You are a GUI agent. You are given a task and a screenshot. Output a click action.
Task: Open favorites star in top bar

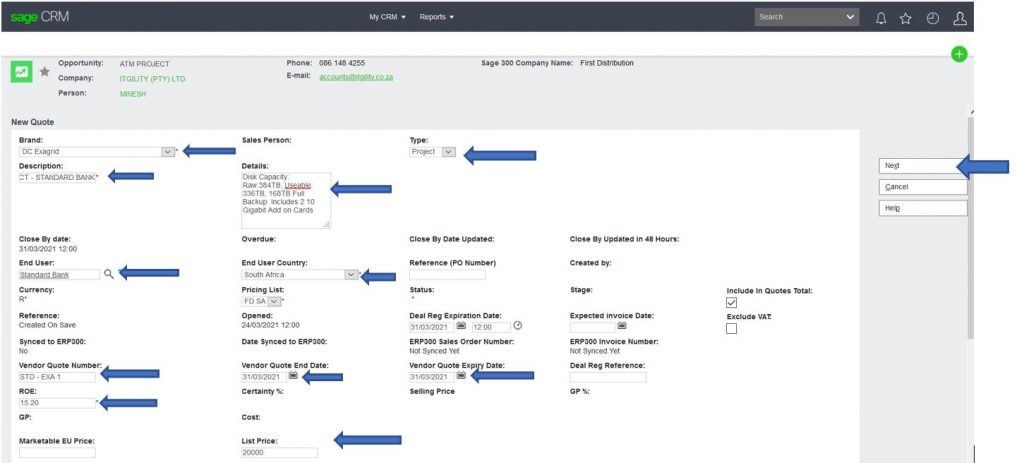(906, 17)
